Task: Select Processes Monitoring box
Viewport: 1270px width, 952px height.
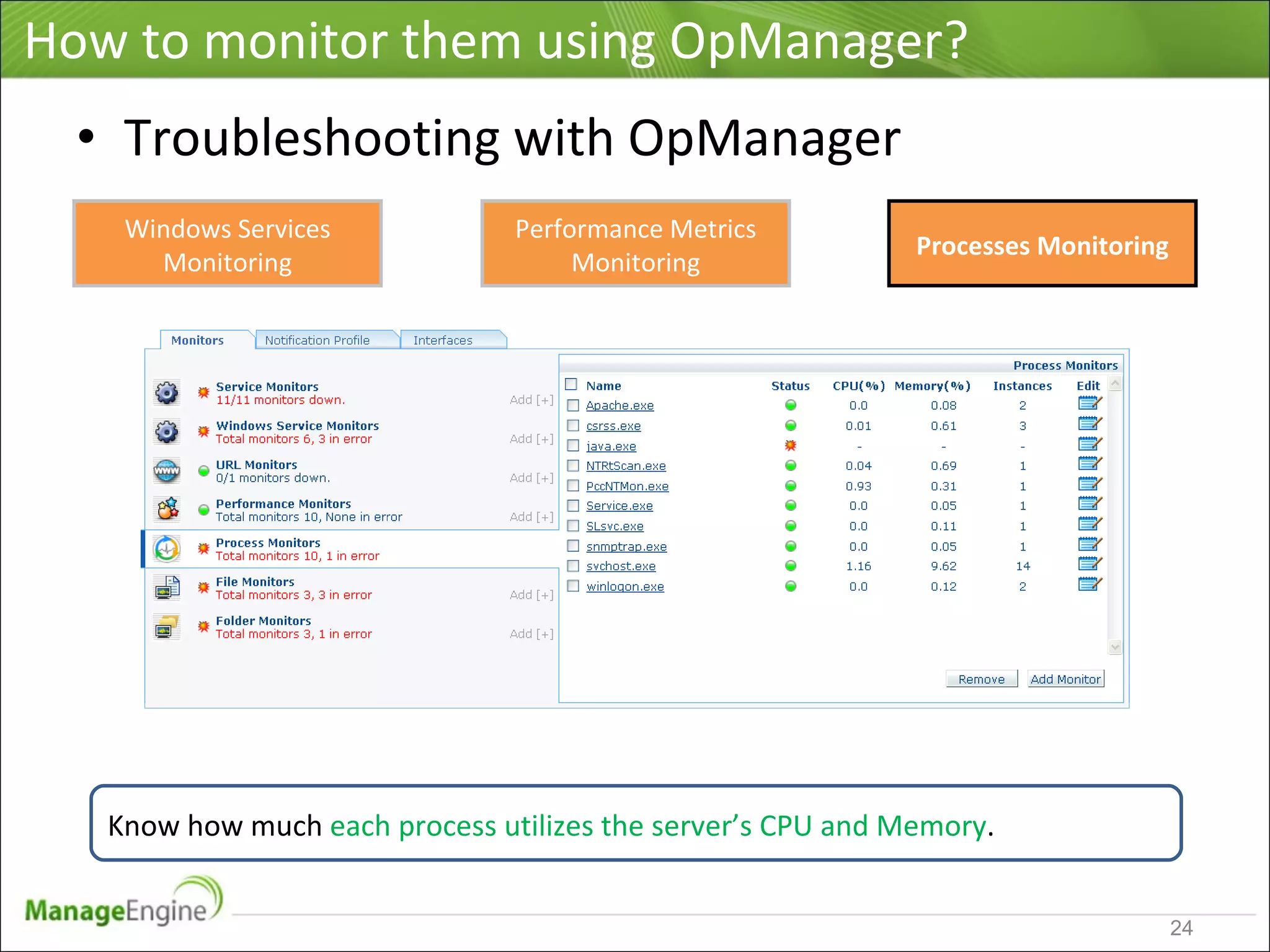Action: pyautogui.click(x=1042, y=244)
